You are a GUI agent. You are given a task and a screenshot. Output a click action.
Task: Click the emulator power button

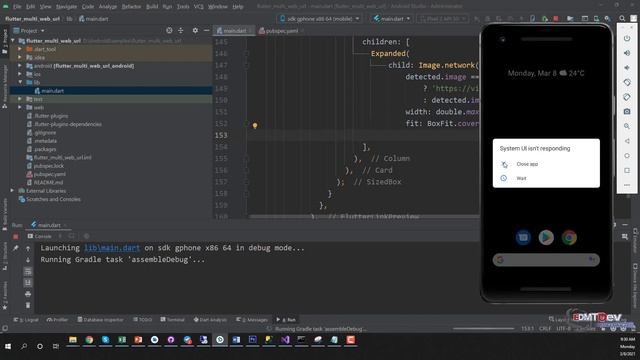[627, 38]
